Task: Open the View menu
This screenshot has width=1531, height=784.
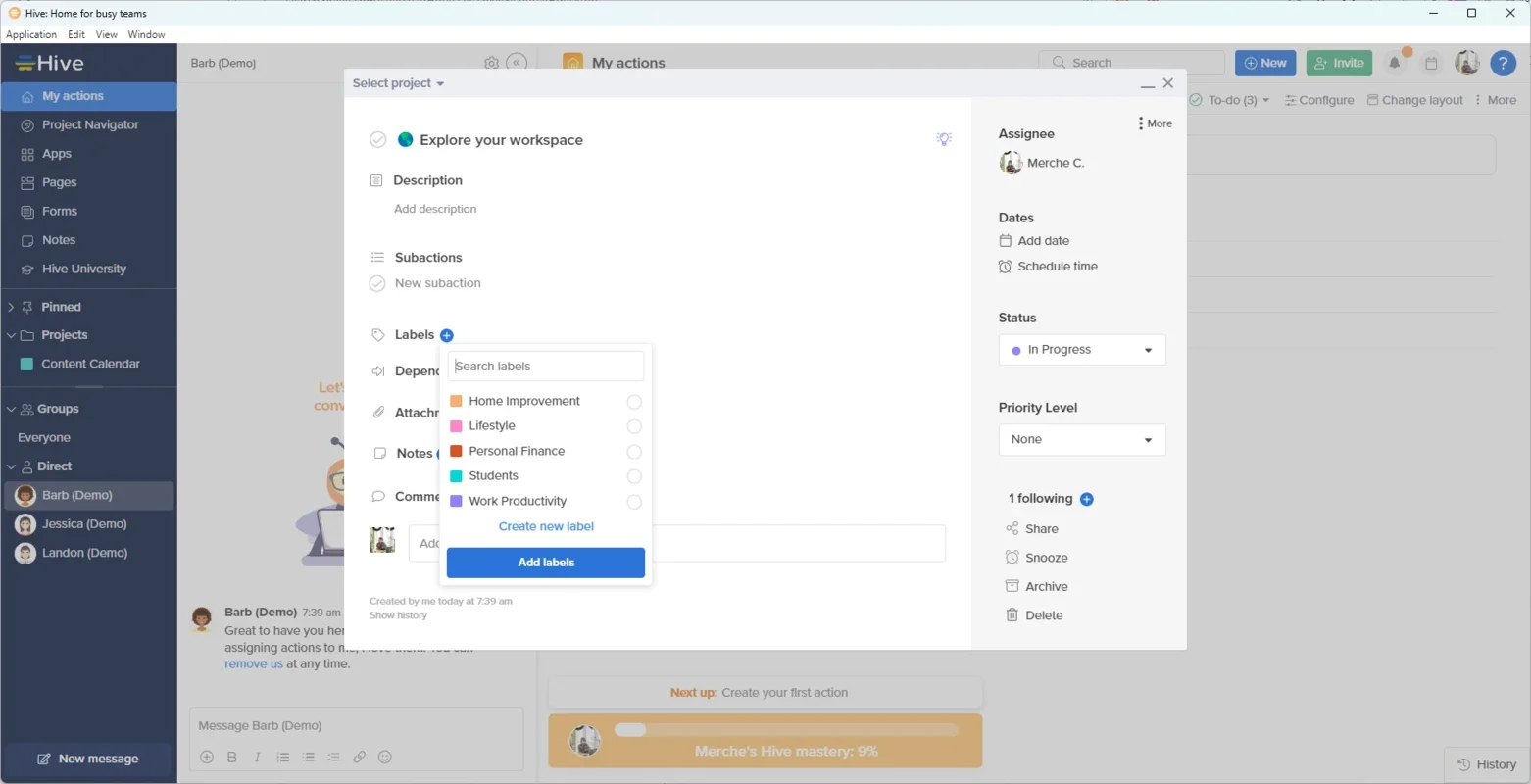Action: point(107,34)
